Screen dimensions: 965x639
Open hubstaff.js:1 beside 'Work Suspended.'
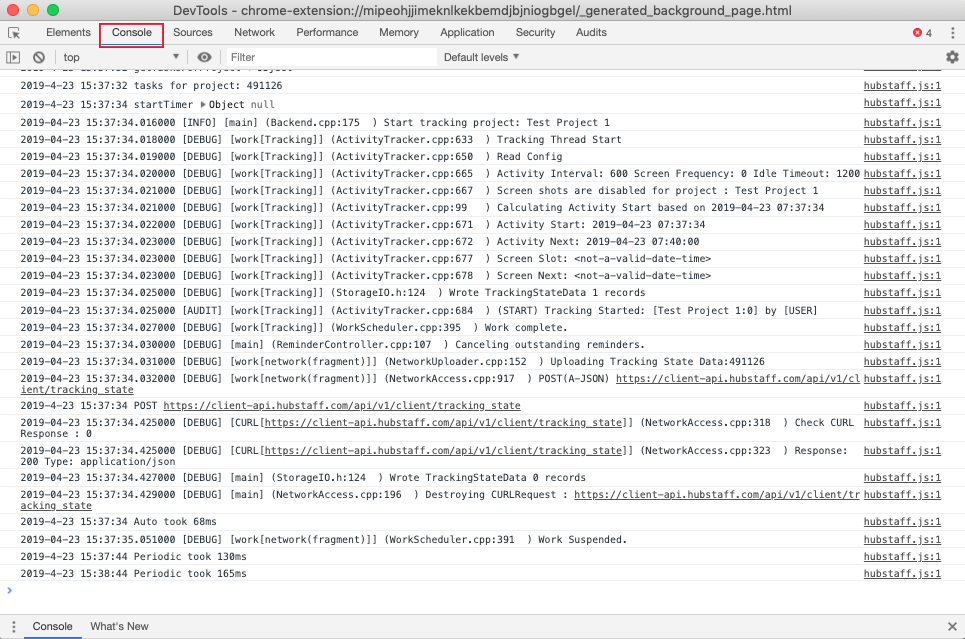902,539
